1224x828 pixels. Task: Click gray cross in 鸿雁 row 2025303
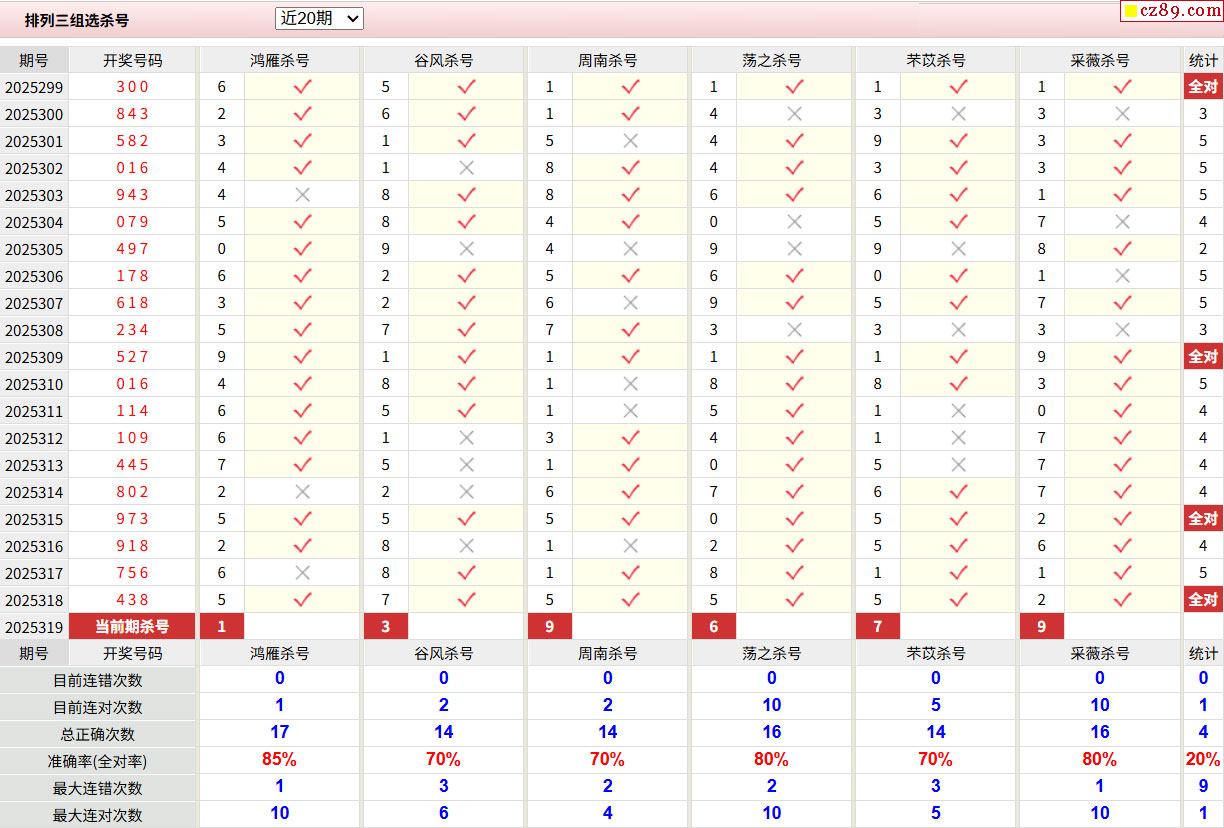coord(302,195)
